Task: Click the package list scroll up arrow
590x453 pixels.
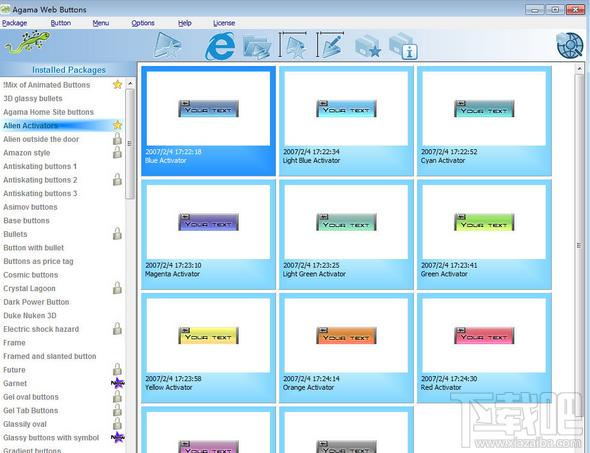Action: pos(130,83)
